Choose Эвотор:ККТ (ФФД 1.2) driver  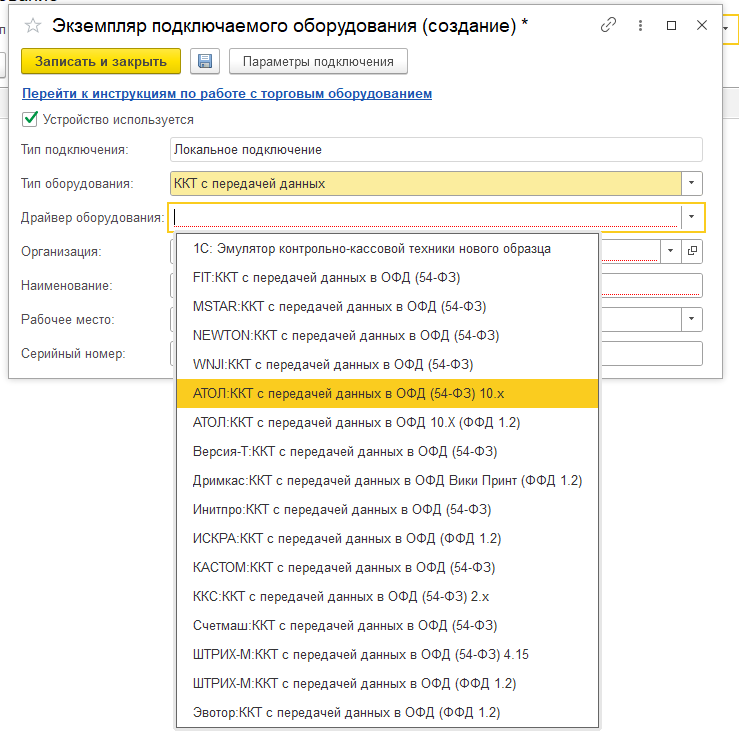pyautogui.click(x=388, y=712)
